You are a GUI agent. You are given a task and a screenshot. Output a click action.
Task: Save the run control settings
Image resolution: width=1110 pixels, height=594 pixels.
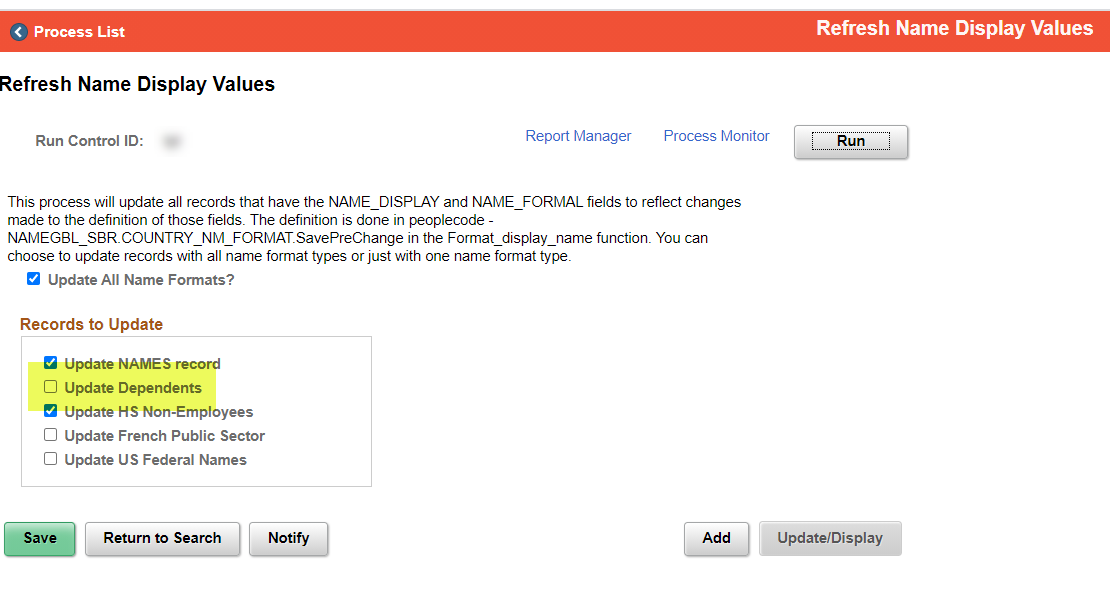(x=39, y=538)
